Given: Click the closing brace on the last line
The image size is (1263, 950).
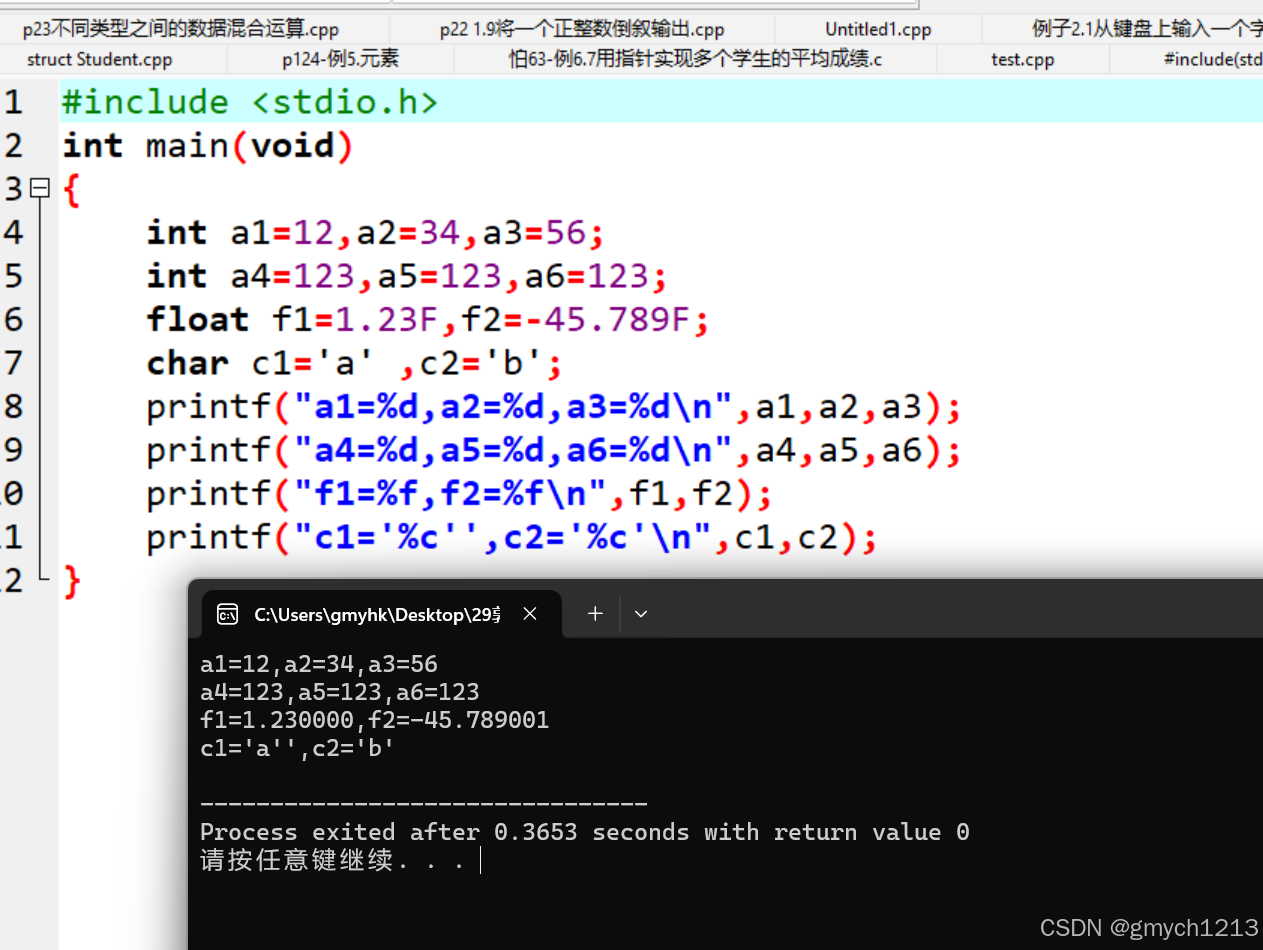Looking at the screenshot, I should click(71, 582).
